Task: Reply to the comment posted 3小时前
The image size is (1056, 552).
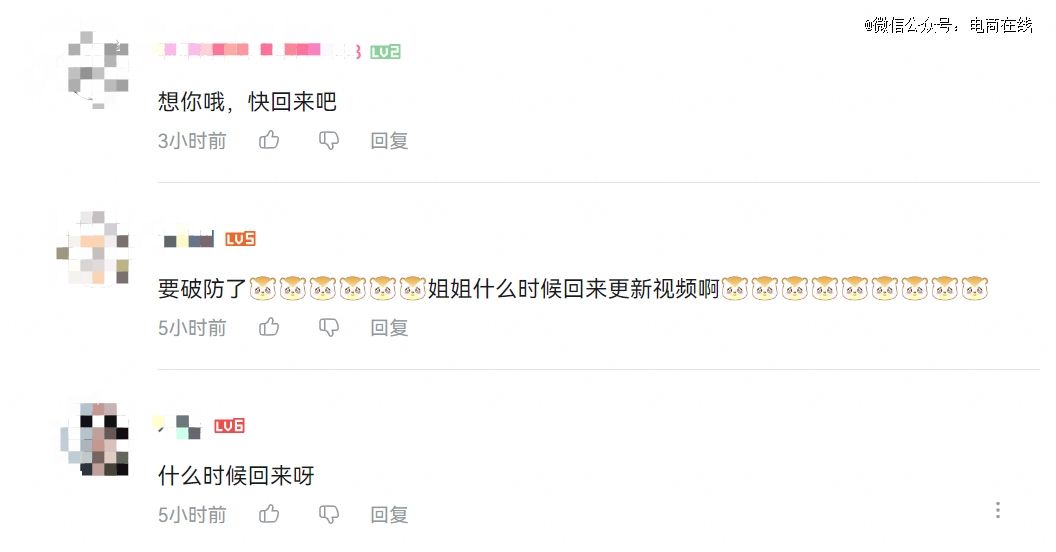Action: (x=389, y=141)
